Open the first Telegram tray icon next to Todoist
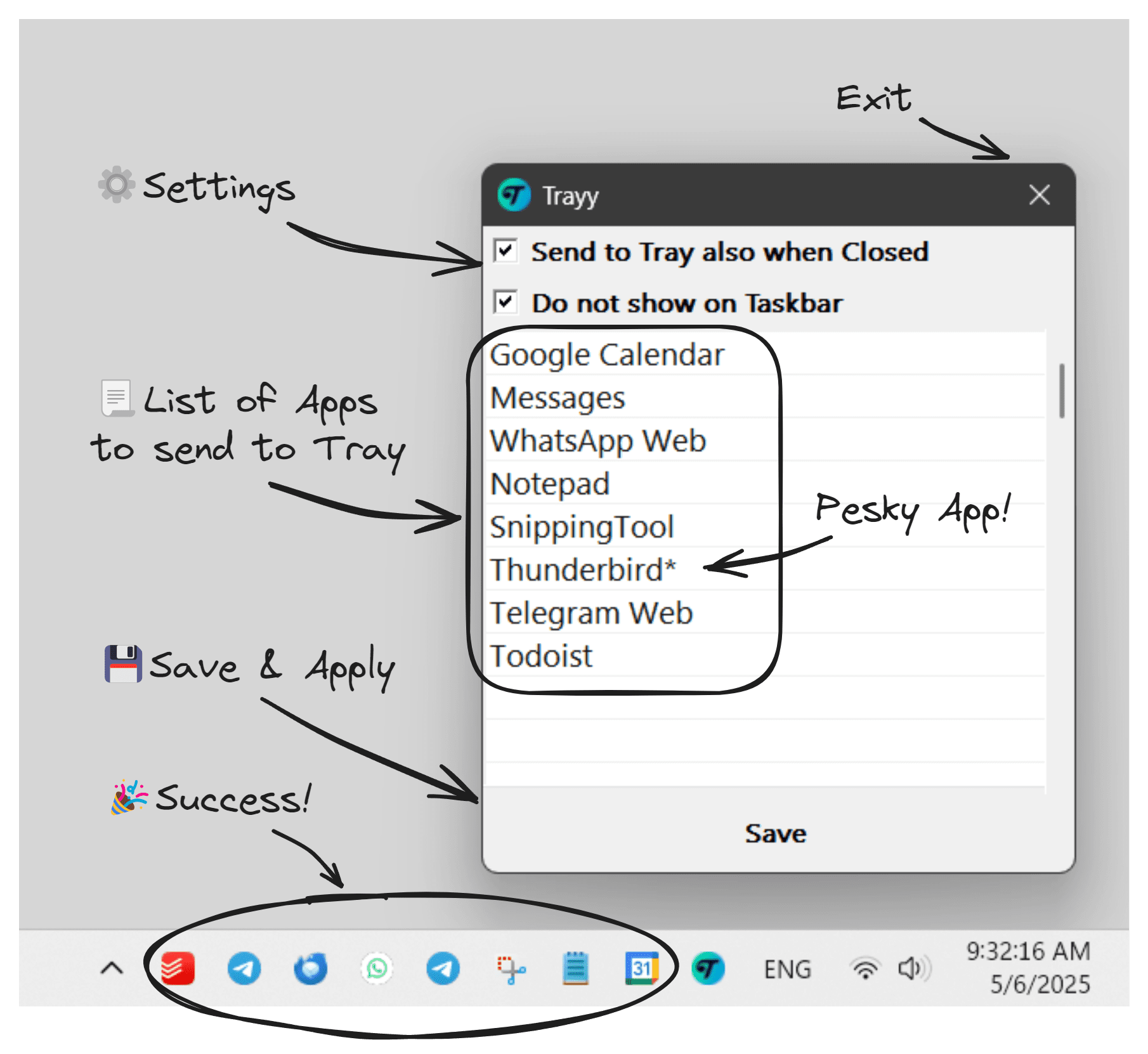 (x=244, y=968)
